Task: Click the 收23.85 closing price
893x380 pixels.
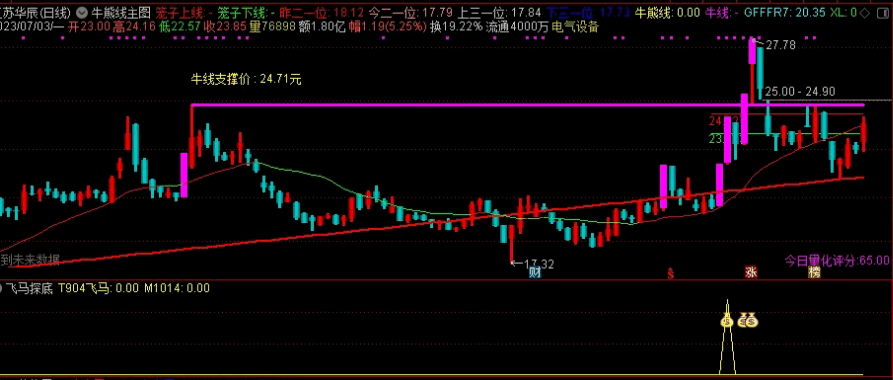Action: (x=226, y=26)
